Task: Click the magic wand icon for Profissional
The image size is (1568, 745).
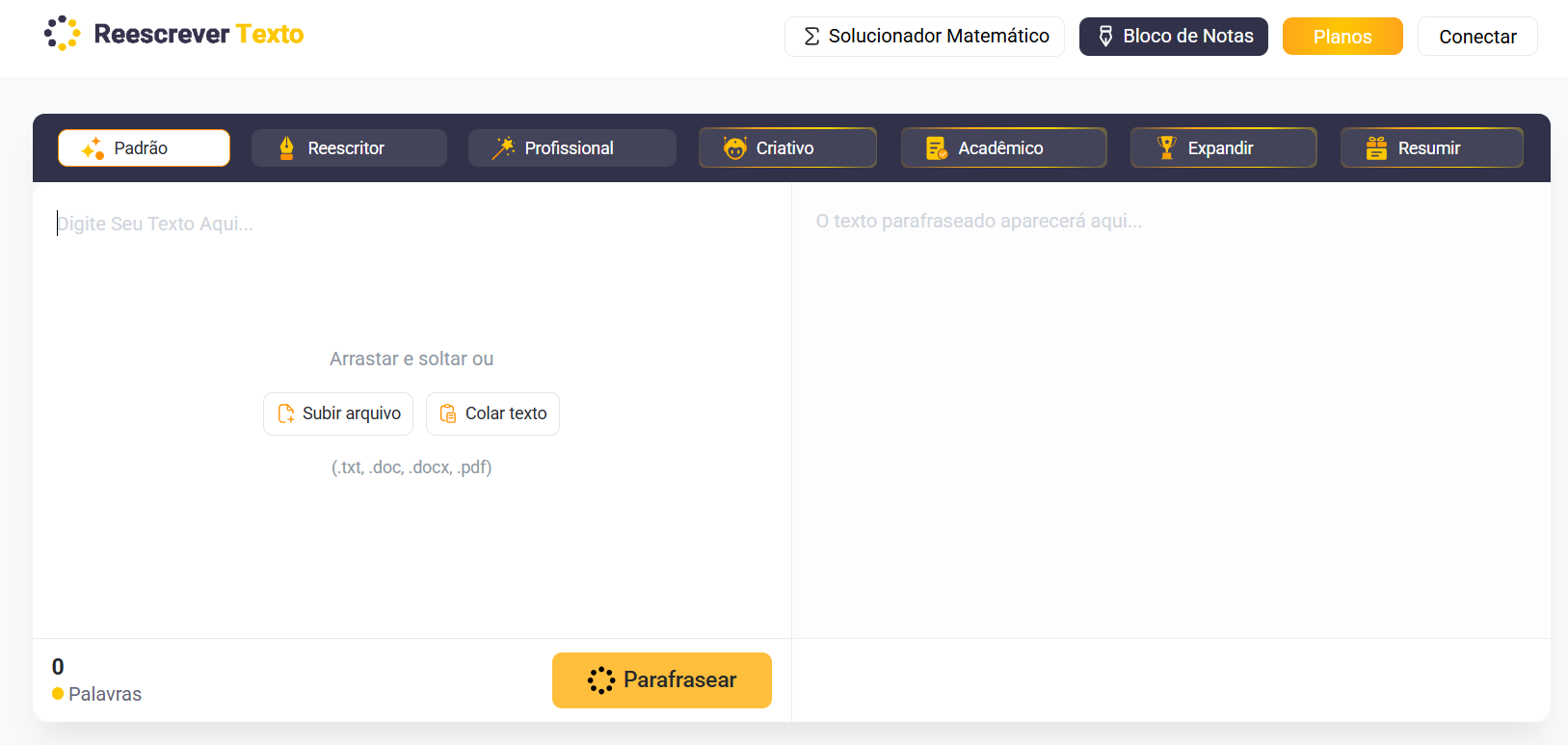Action: pos(503,147)
